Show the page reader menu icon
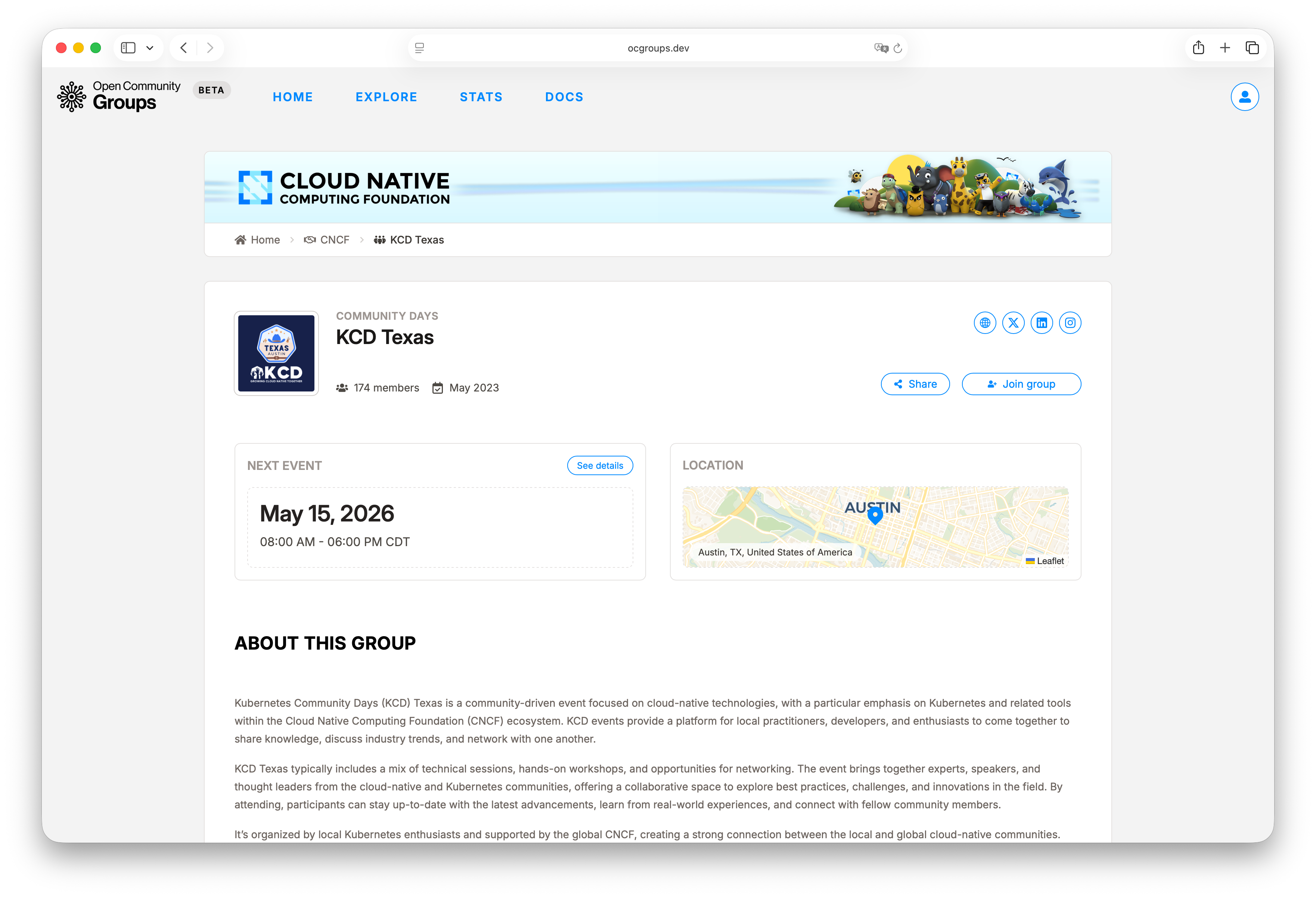1316x898 pixels. 420,48
